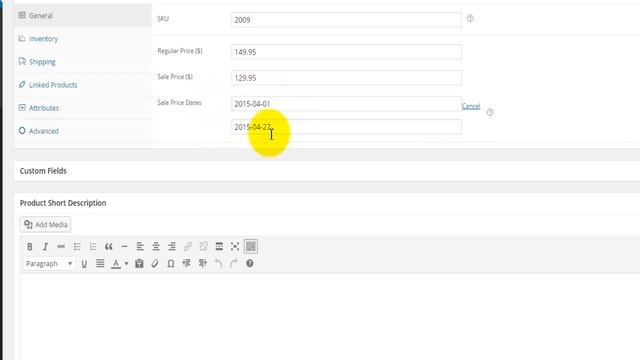
Task: Remove link from text
Action: point(203,247)
